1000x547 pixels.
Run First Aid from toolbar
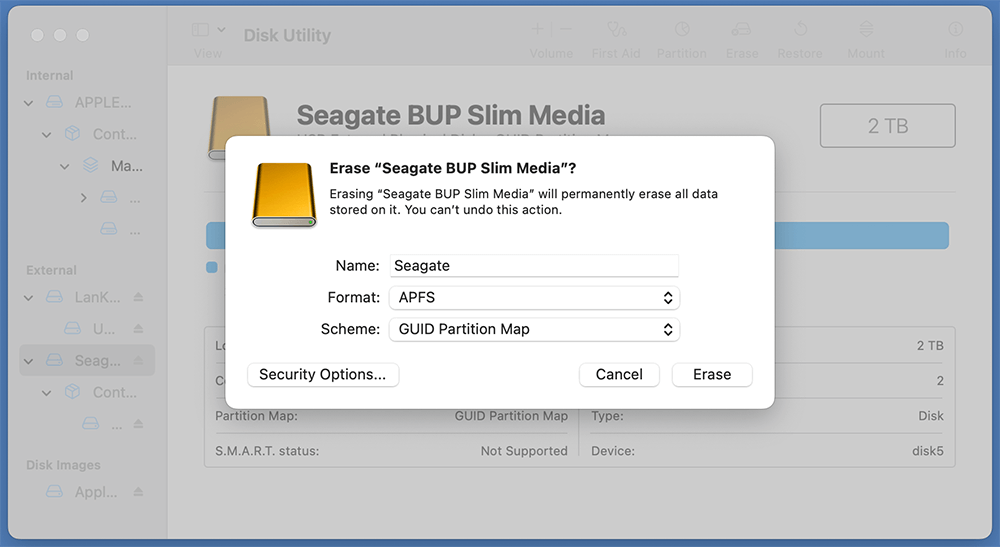click(616, 29)
